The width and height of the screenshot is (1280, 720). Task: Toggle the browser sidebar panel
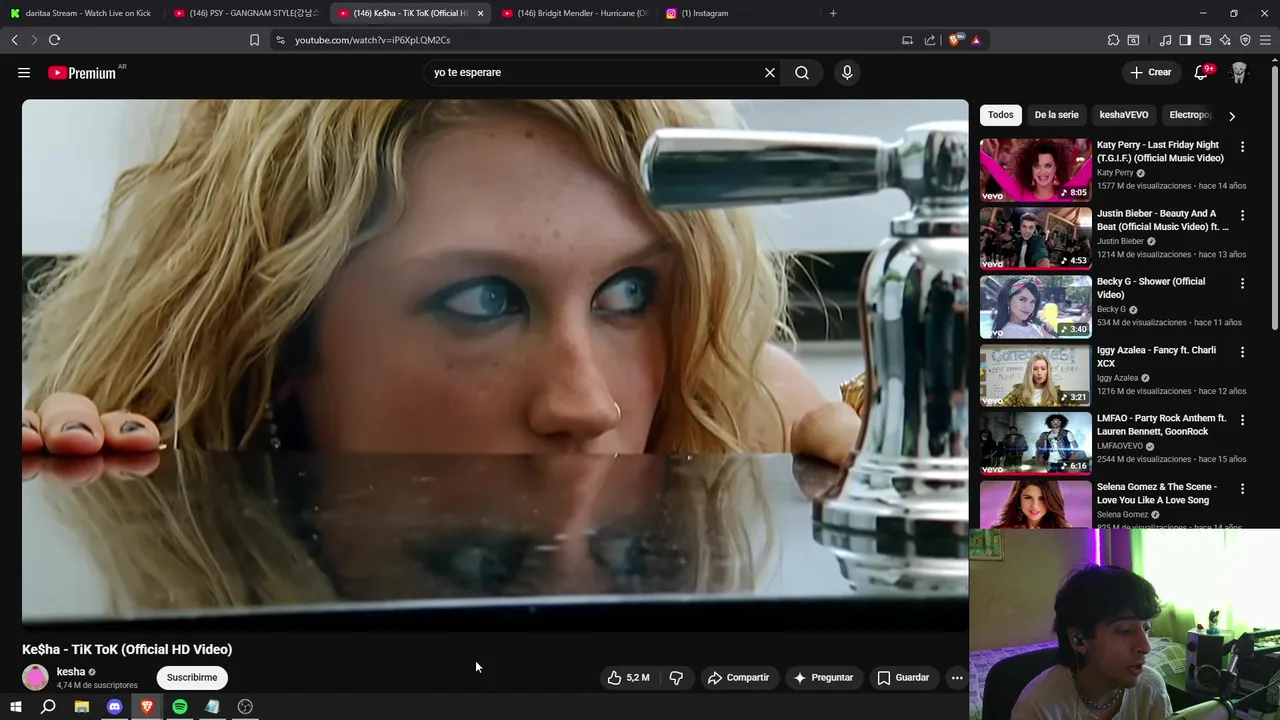tap(1185, 40)
